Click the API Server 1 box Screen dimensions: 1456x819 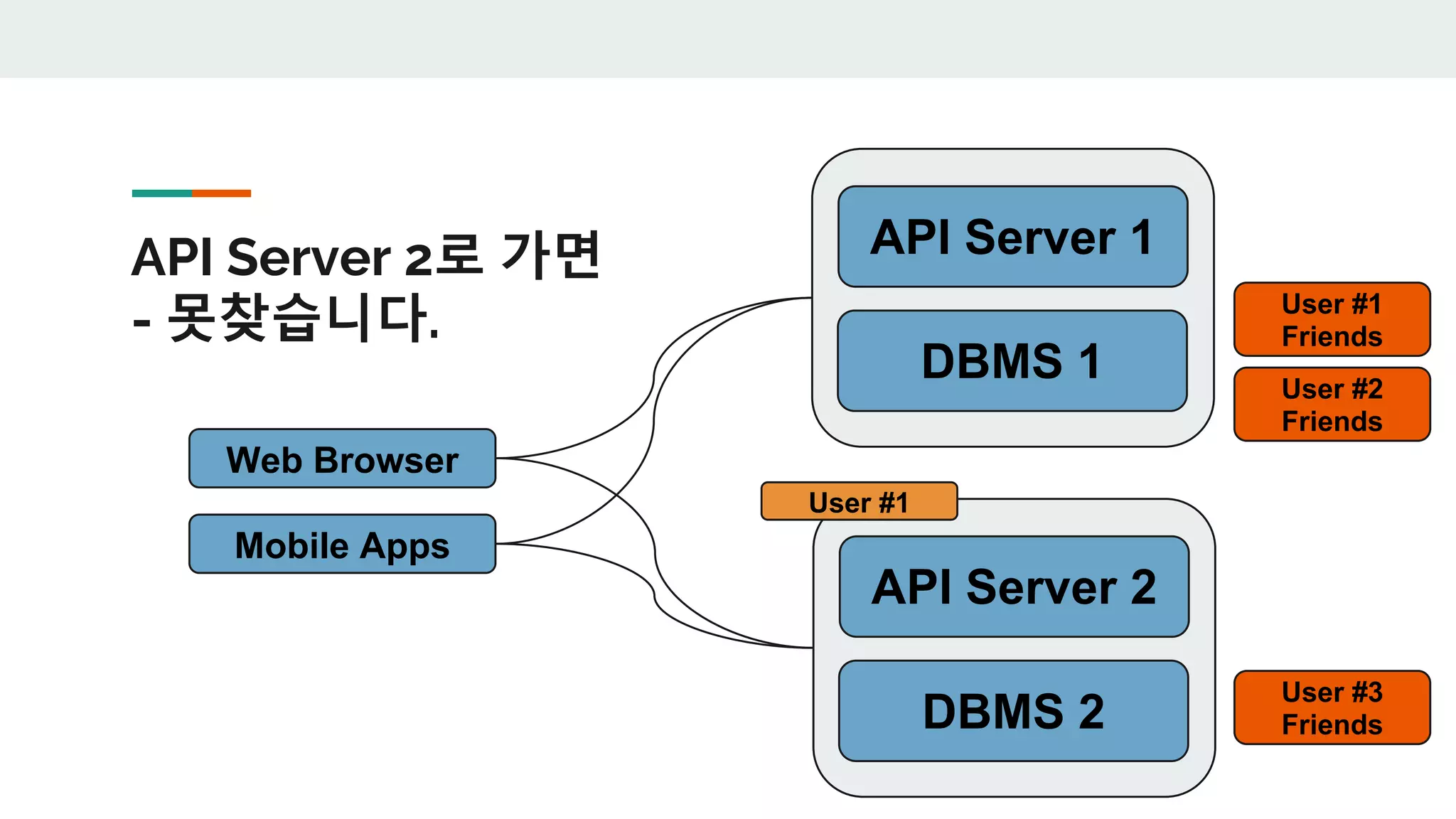[x=1012, y=237]
